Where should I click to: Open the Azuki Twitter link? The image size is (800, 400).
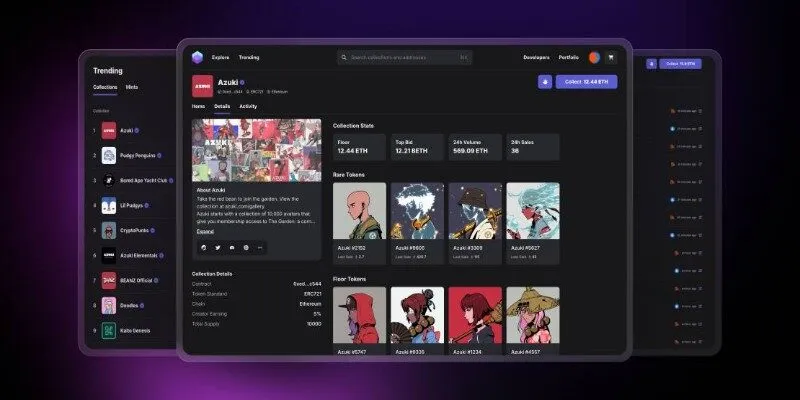[x=218, y=247]
